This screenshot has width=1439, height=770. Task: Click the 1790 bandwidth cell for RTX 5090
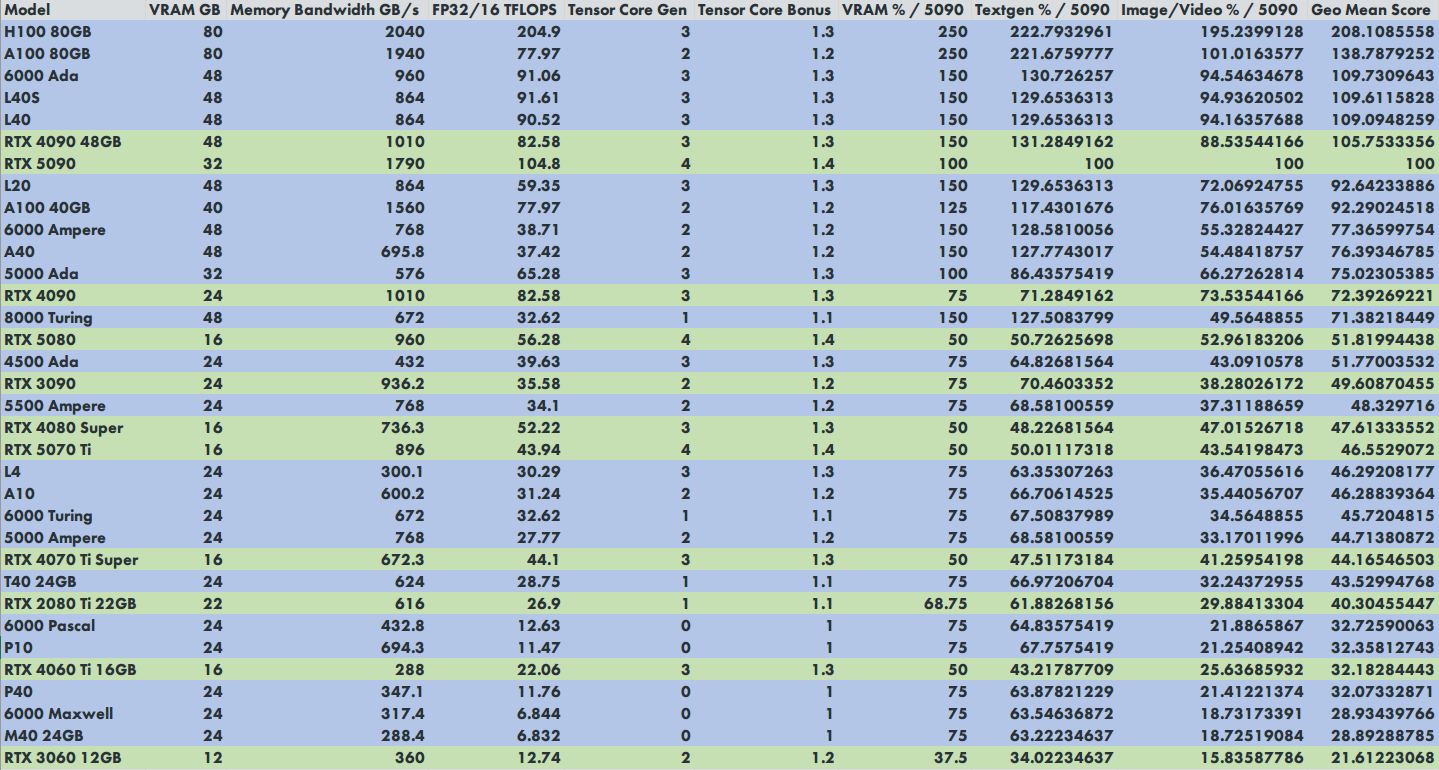[x=405, y=164]
